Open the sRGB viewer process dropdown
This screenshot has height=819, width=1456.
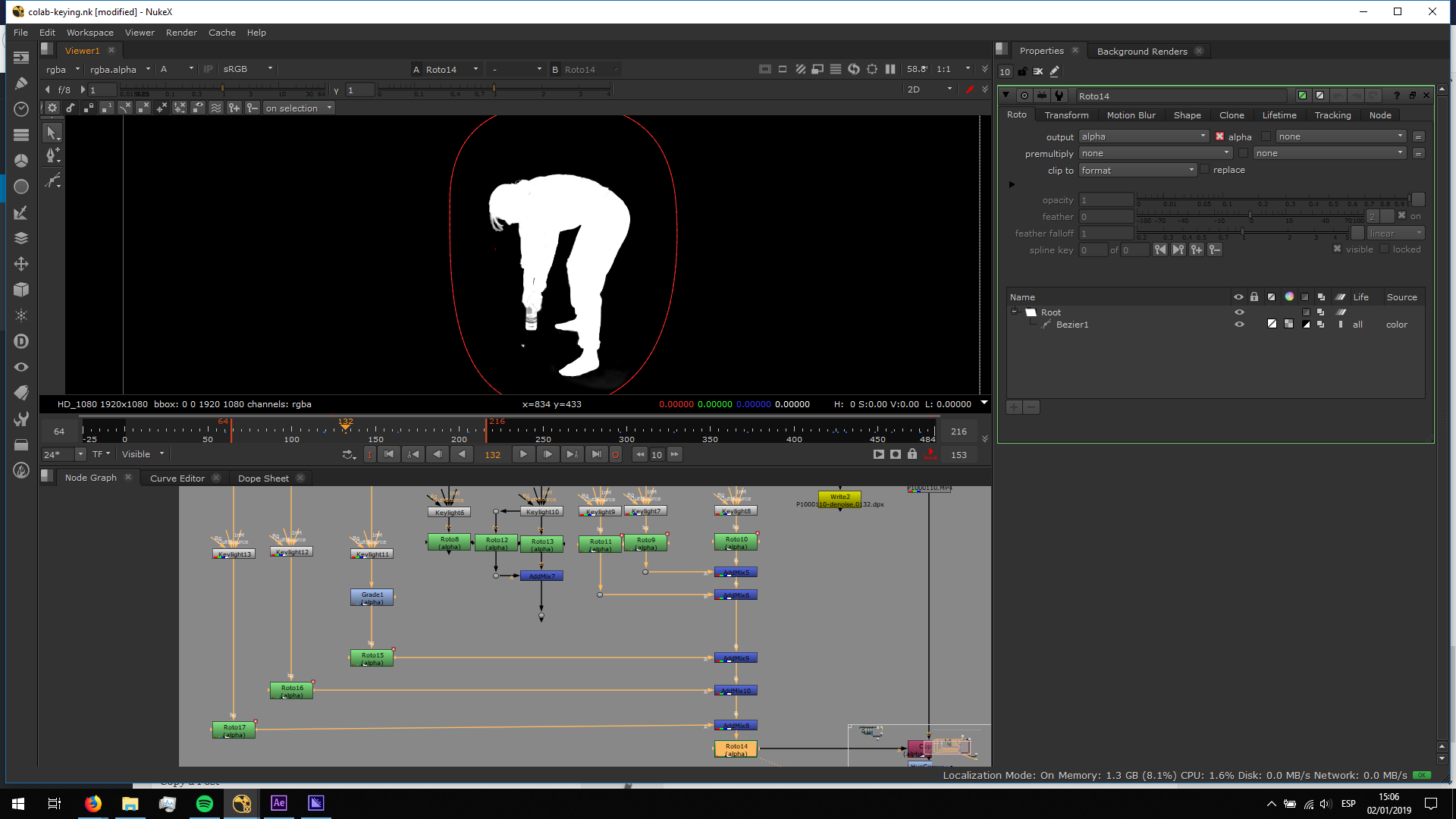tap(247, 69)
